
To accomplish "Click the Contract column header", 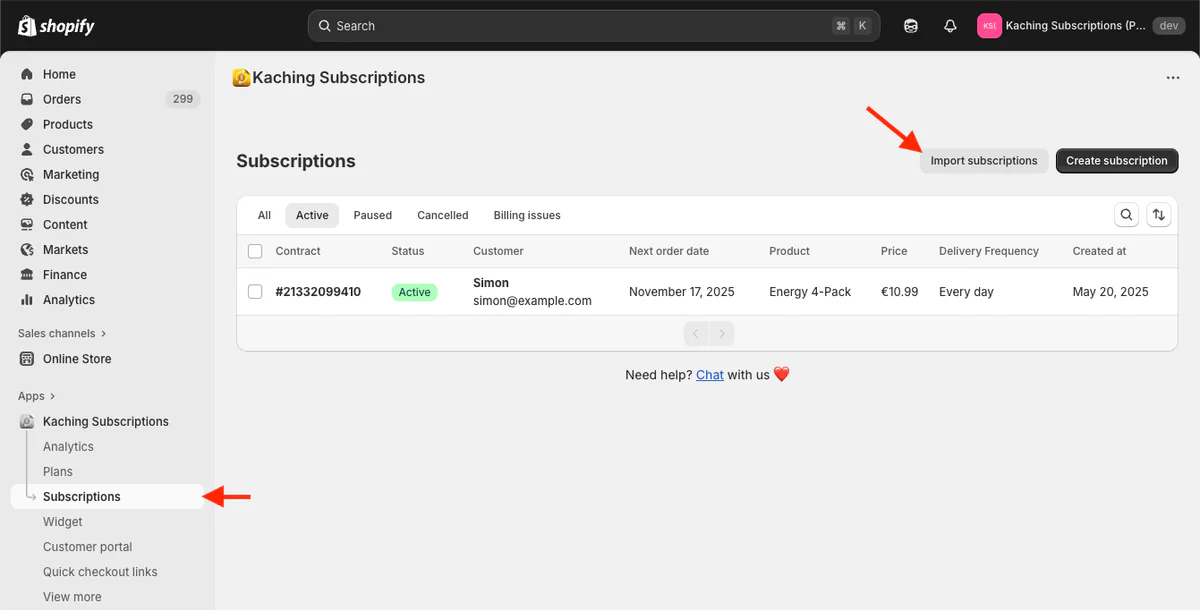I will (x=298, y=251).
